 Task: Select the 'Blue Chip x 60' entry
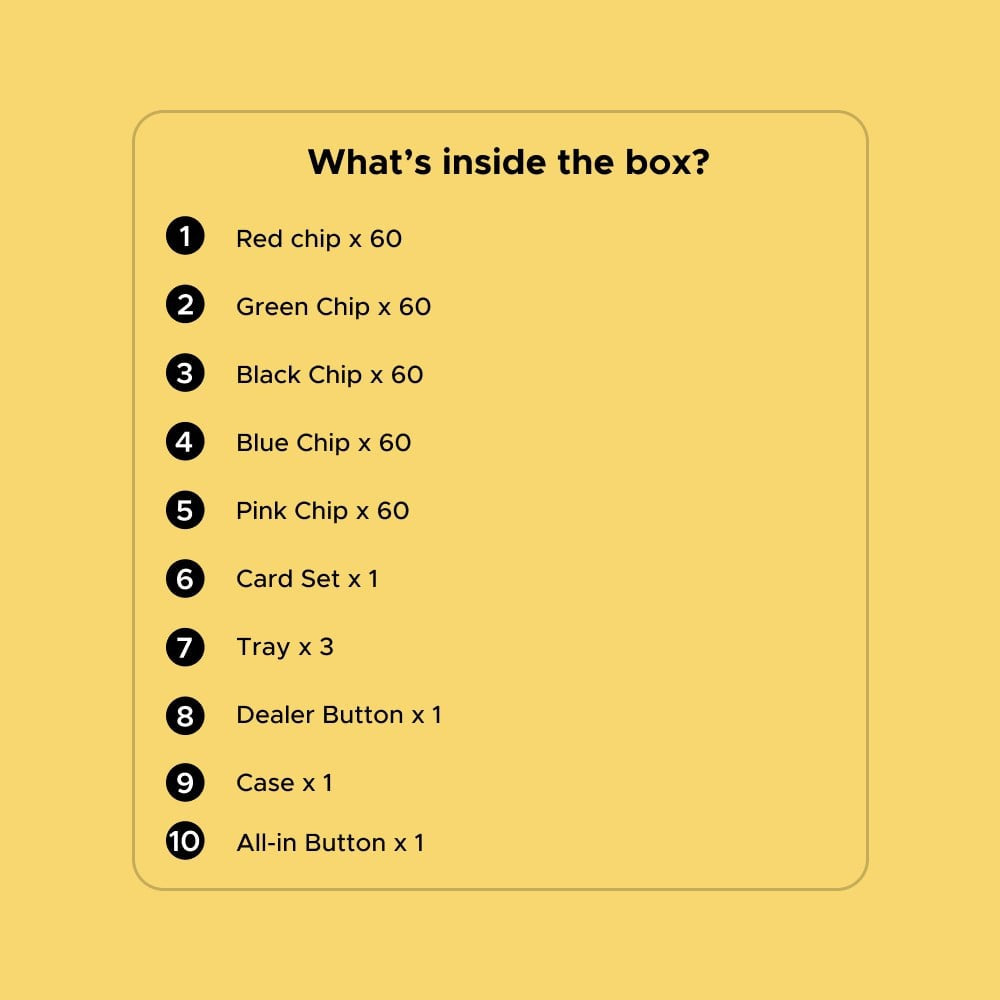[324, 443]
